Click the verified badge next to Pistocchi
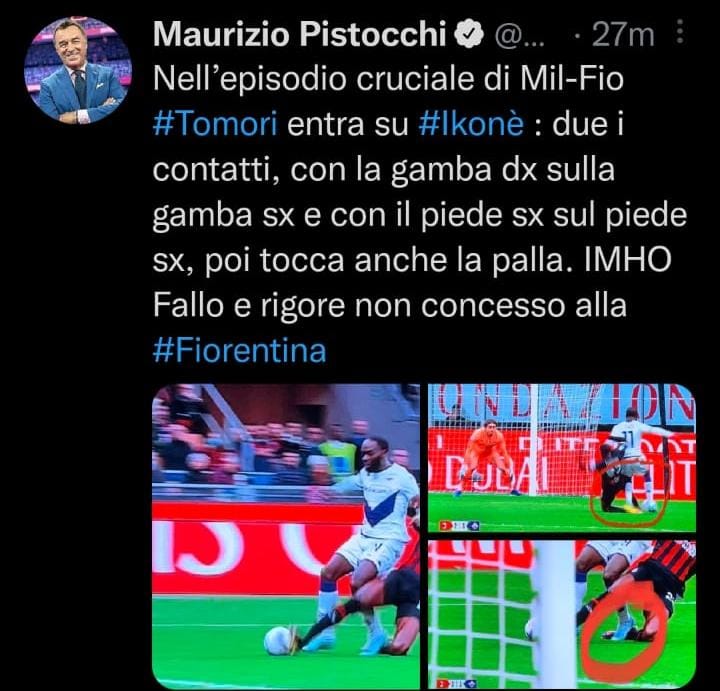This screenshot has height=691, width=720. tap(469, 35)
